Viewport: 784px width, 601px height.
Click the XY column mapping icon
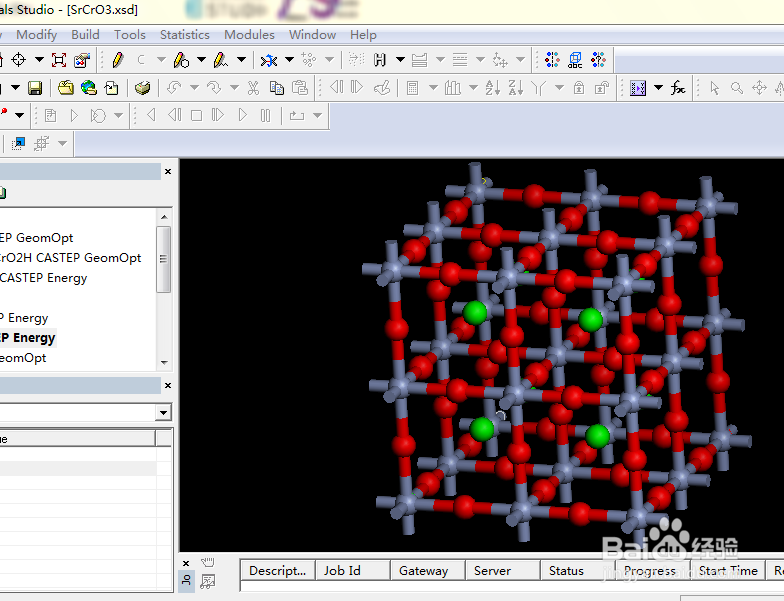pos(638,88)
